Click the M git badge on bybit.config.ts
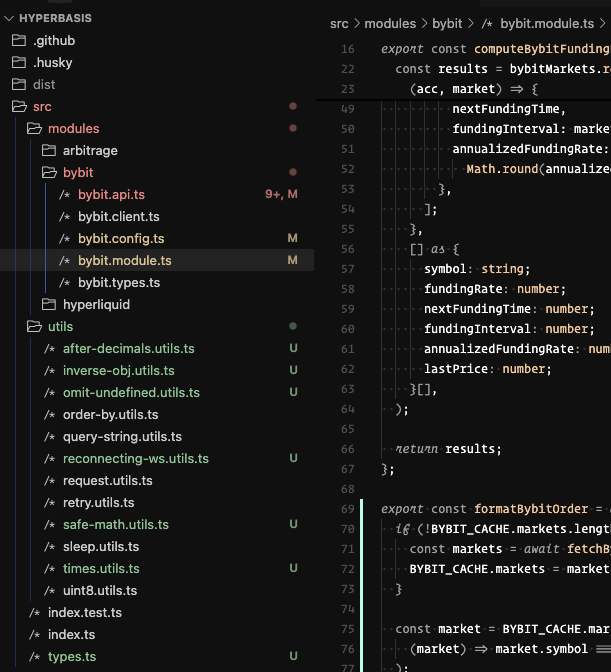611x672 pixels. coord(293,238)
